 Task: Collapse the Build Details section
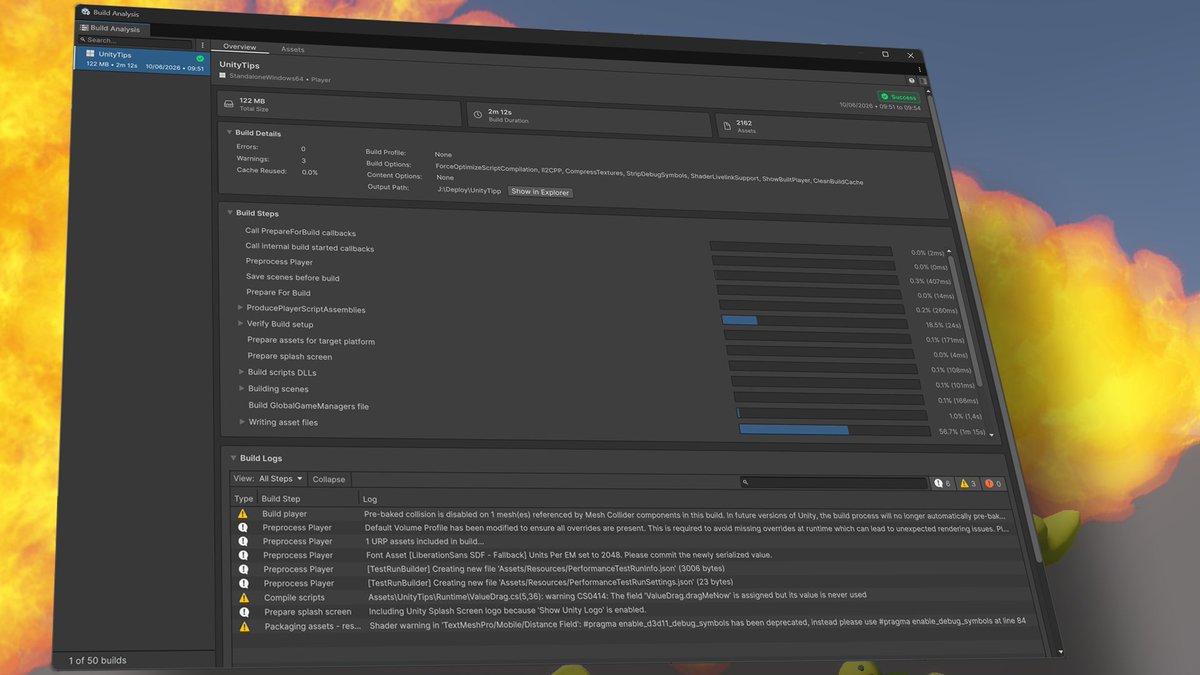click(229, 132)
